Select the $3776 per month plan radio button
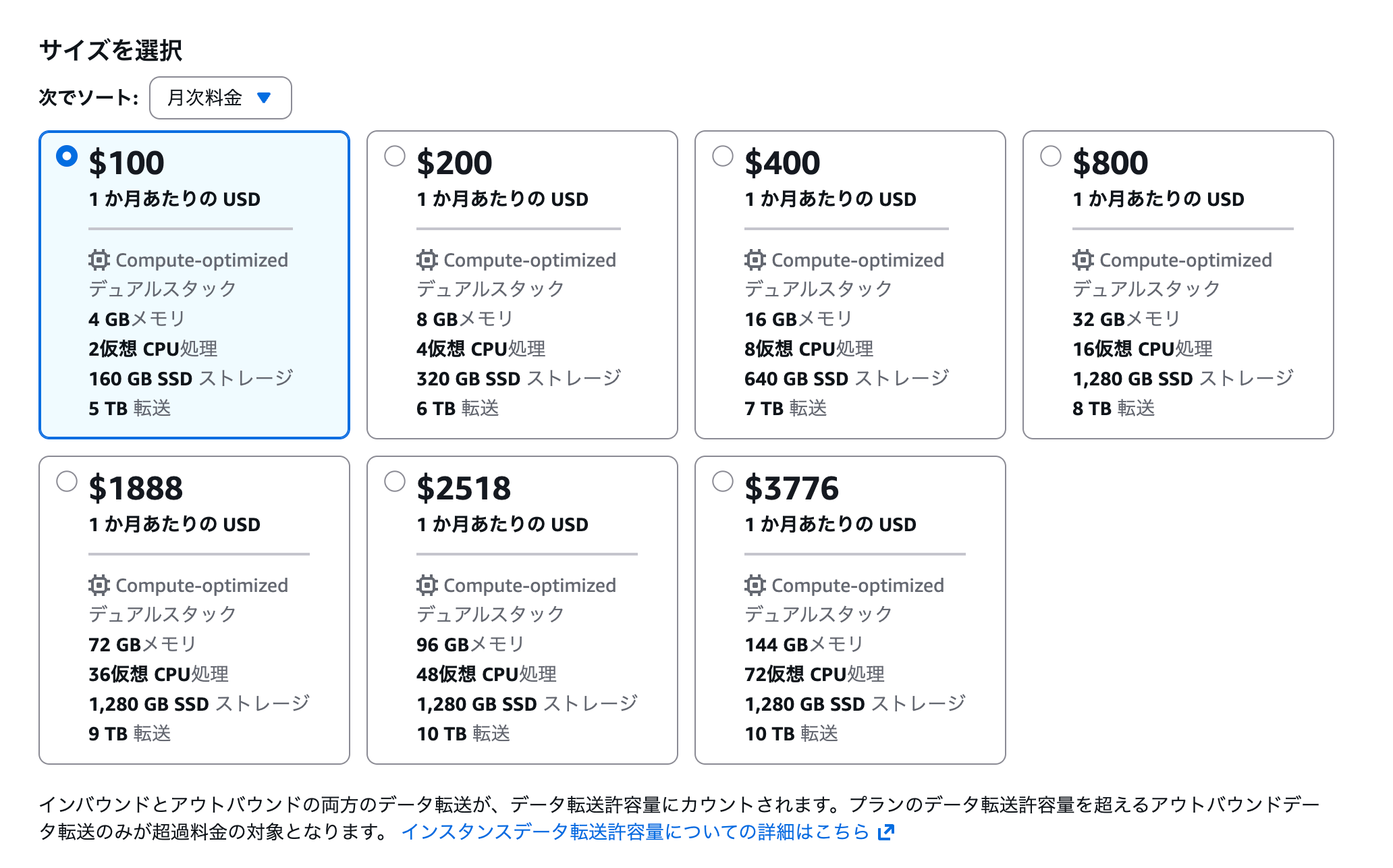1393x868 pixels. coord(723,481)
